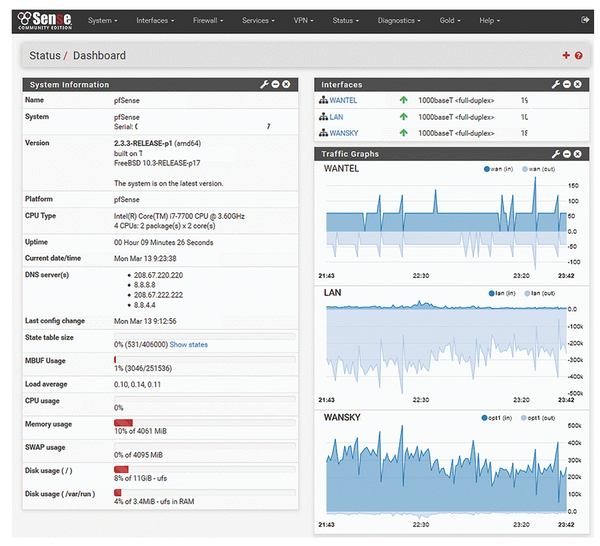Minimize the Traffic Graphs widget
The height and width of the screenshot is (546, 600).
(x=568, y=154)
